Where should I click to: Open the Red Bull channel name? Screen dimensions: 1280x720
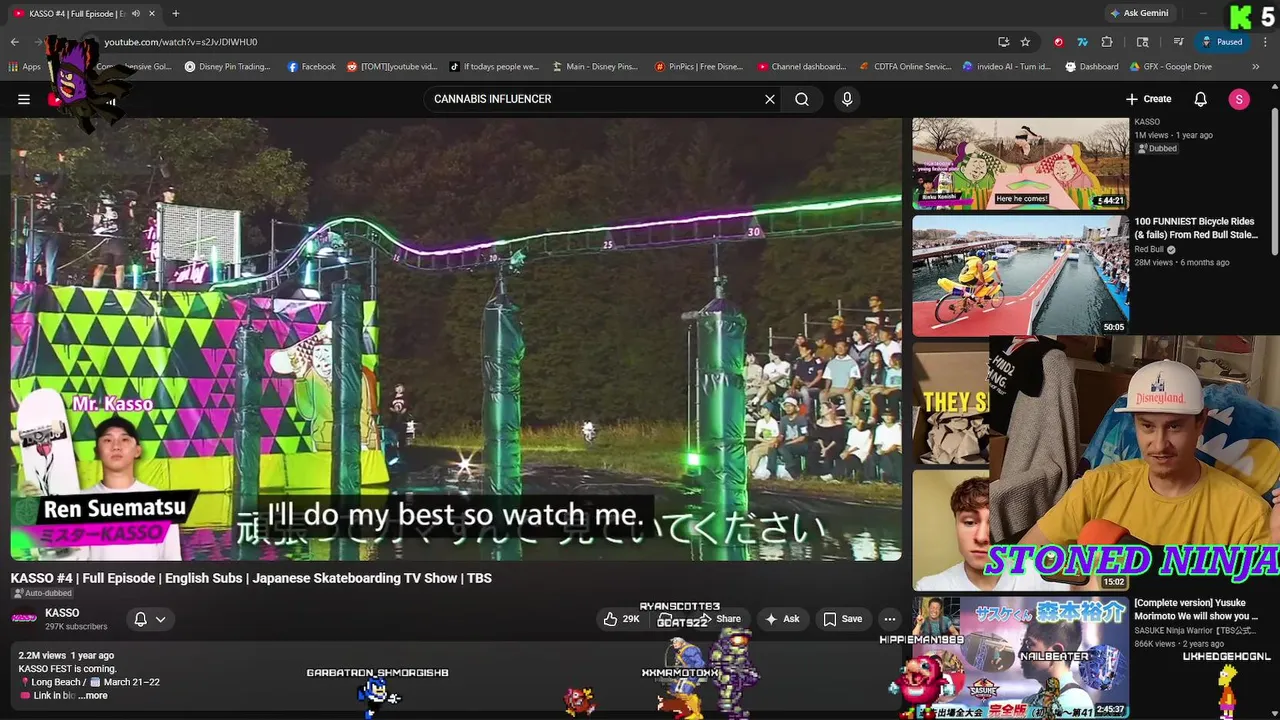pyautogui.click(x=1149, y=249)
